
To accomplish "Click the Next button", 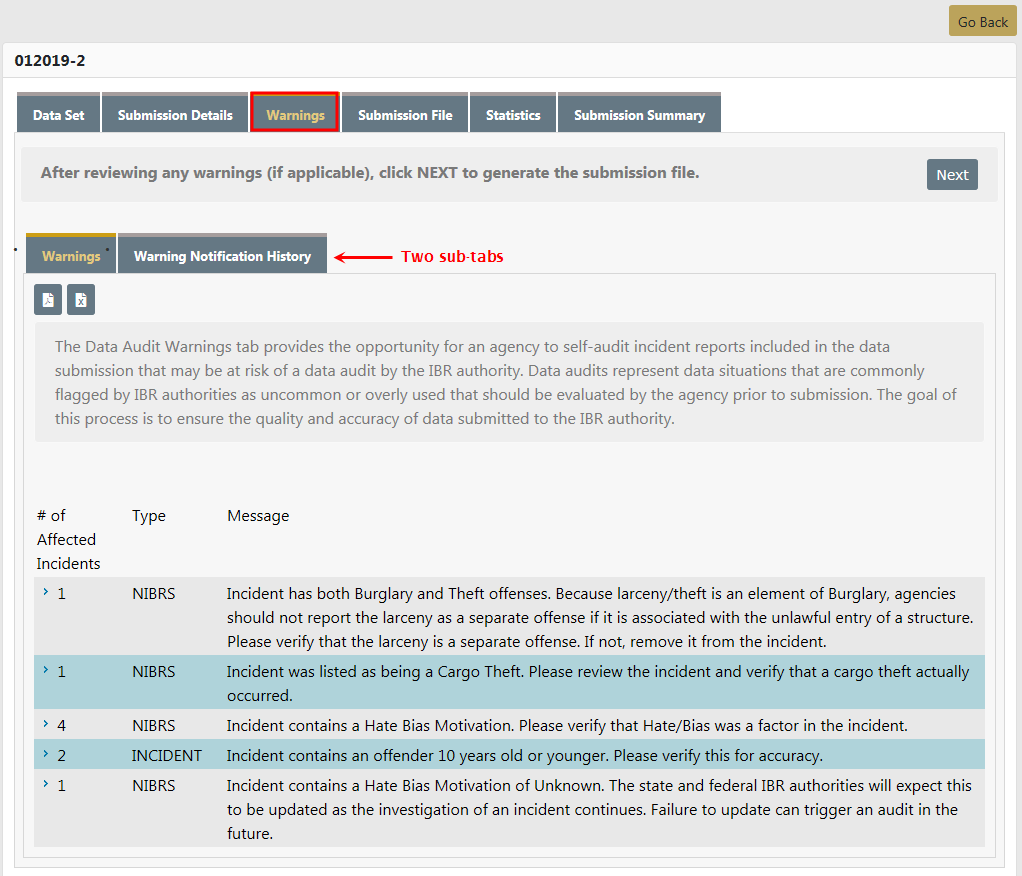I will coord(951,175).
